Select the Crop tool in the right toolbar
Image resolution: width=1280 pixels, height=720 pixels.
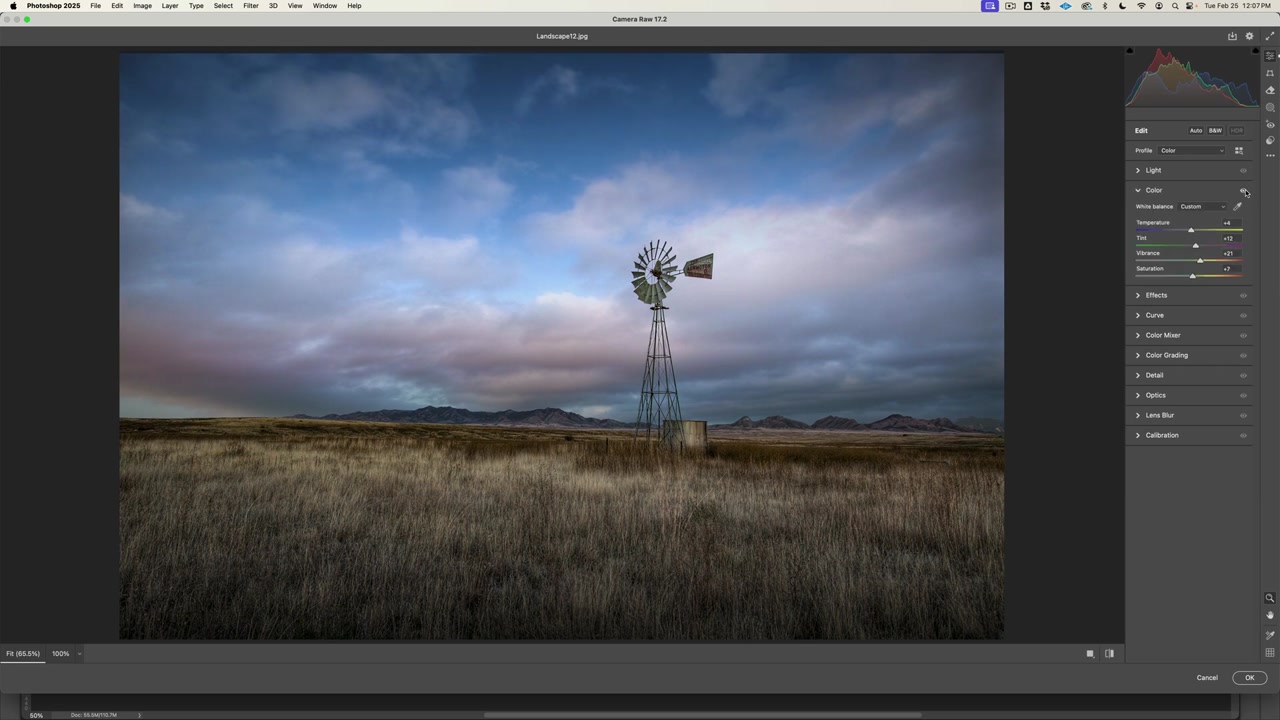tap(1270, 73)
